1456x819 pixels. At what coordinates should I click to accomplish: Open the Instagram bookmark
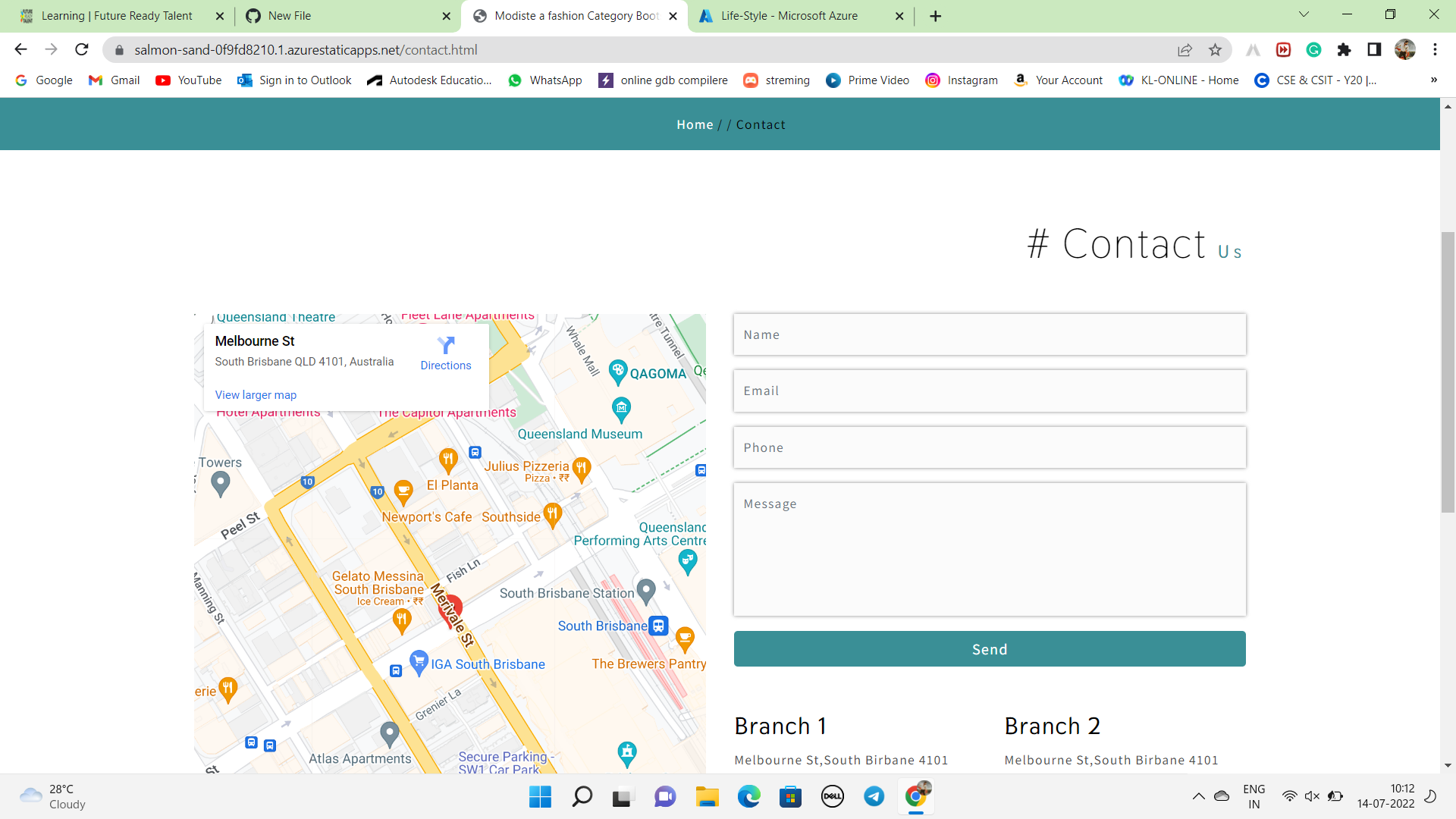[962, 80]
